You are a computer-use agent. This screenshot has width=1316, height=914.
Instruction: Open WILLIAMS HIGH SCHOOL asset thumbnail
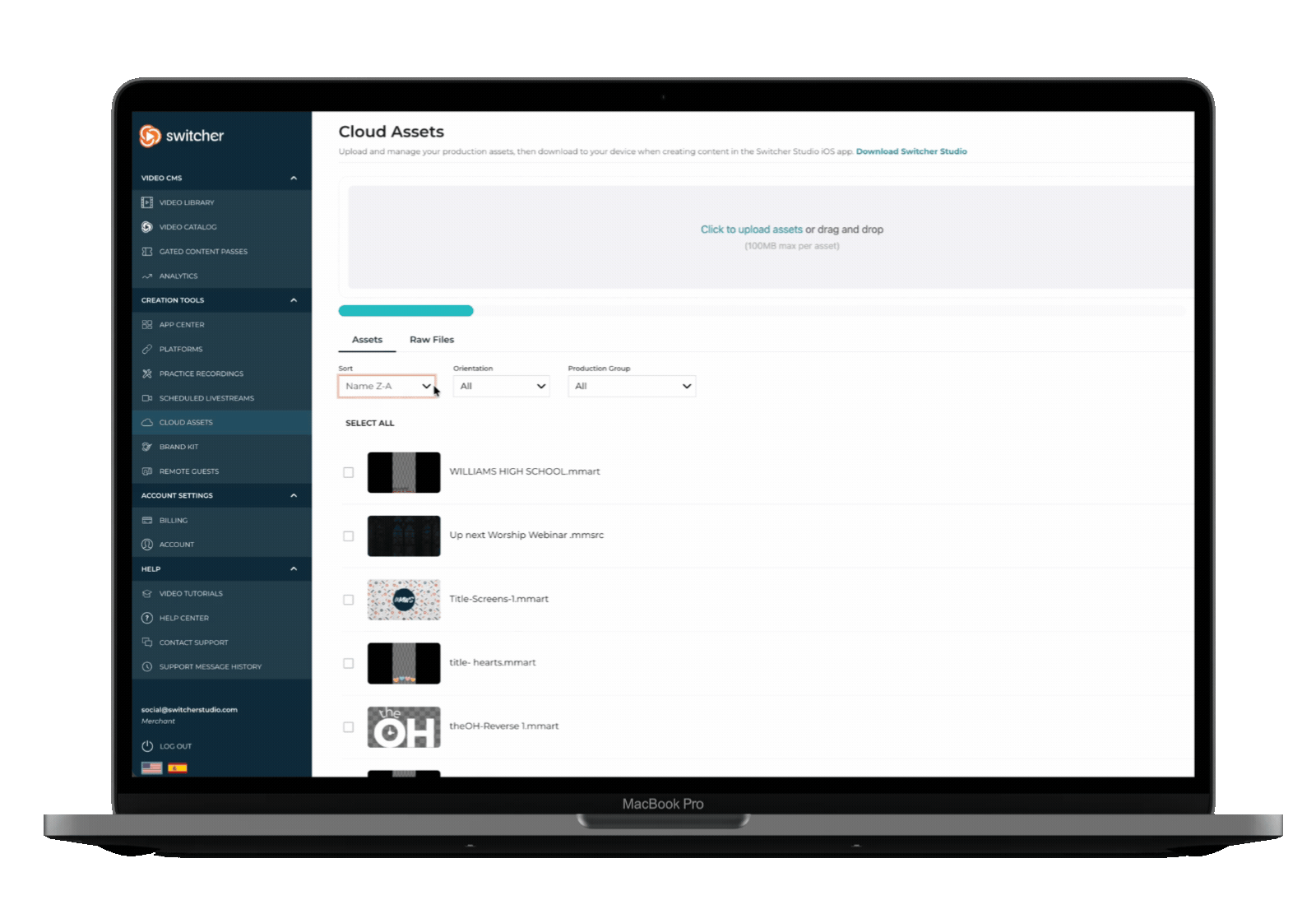pyautogui.click(x=404, y=473)
